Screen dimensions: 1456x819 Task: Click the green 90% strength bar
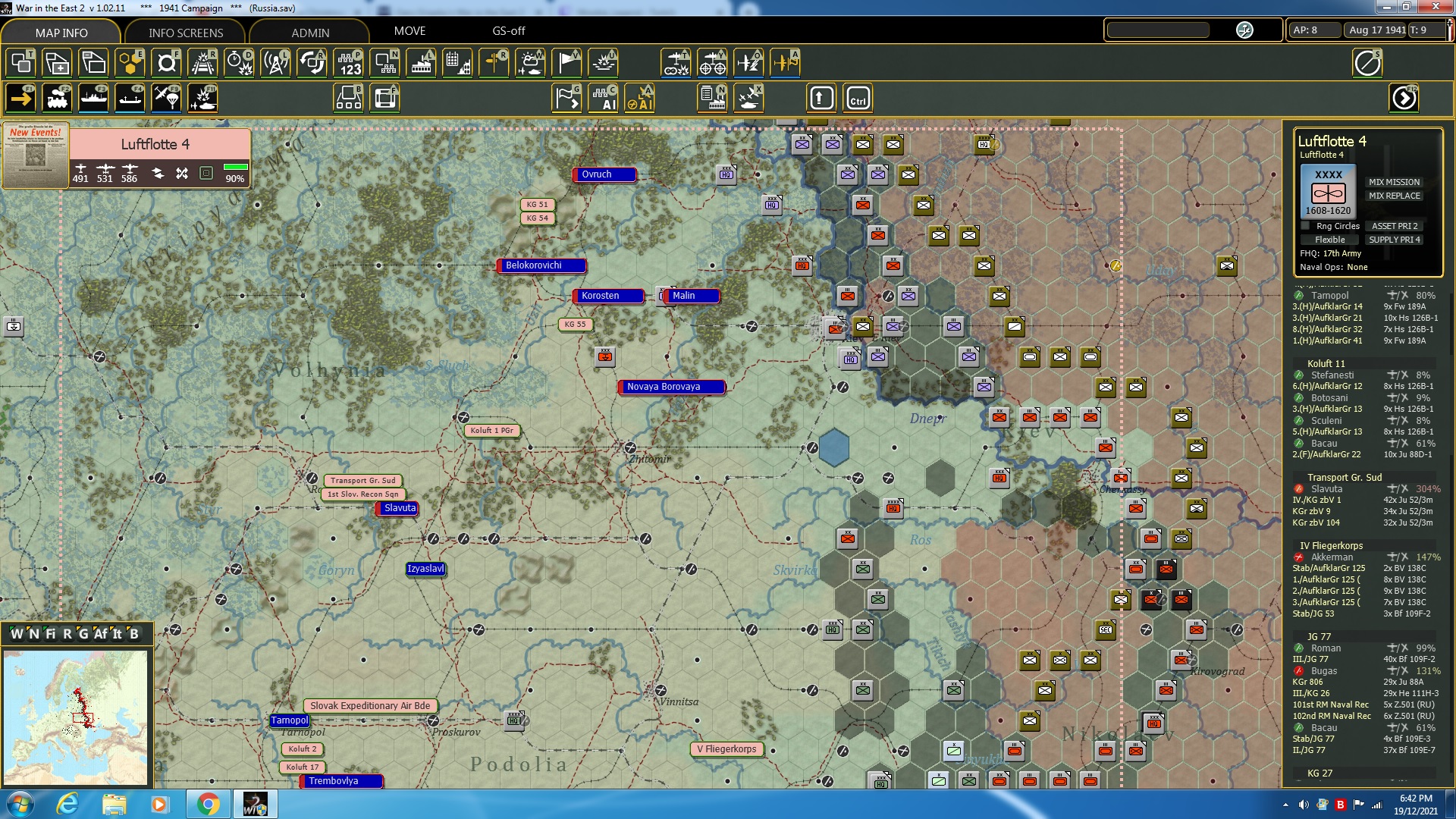(236, 167)
